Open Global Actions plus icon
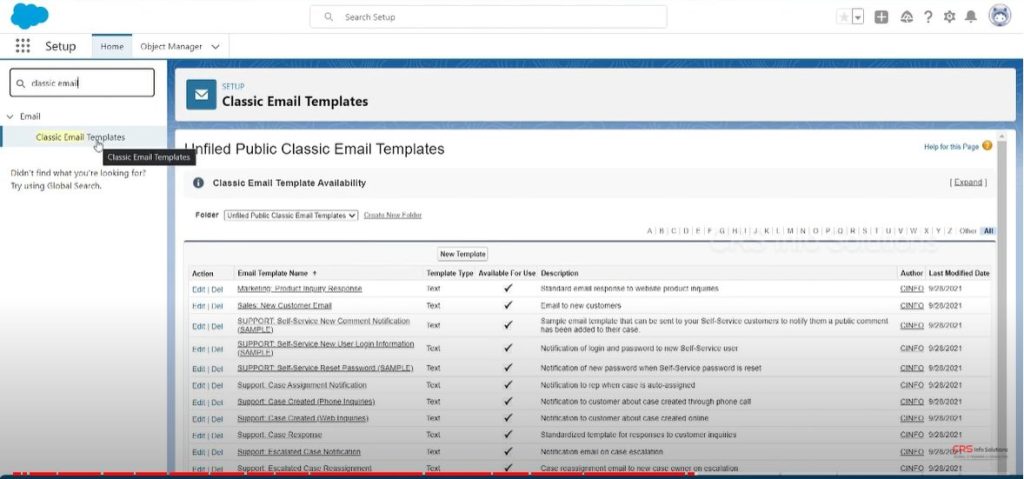Screen dimensions: 1024x479 [x=881, y=17]
